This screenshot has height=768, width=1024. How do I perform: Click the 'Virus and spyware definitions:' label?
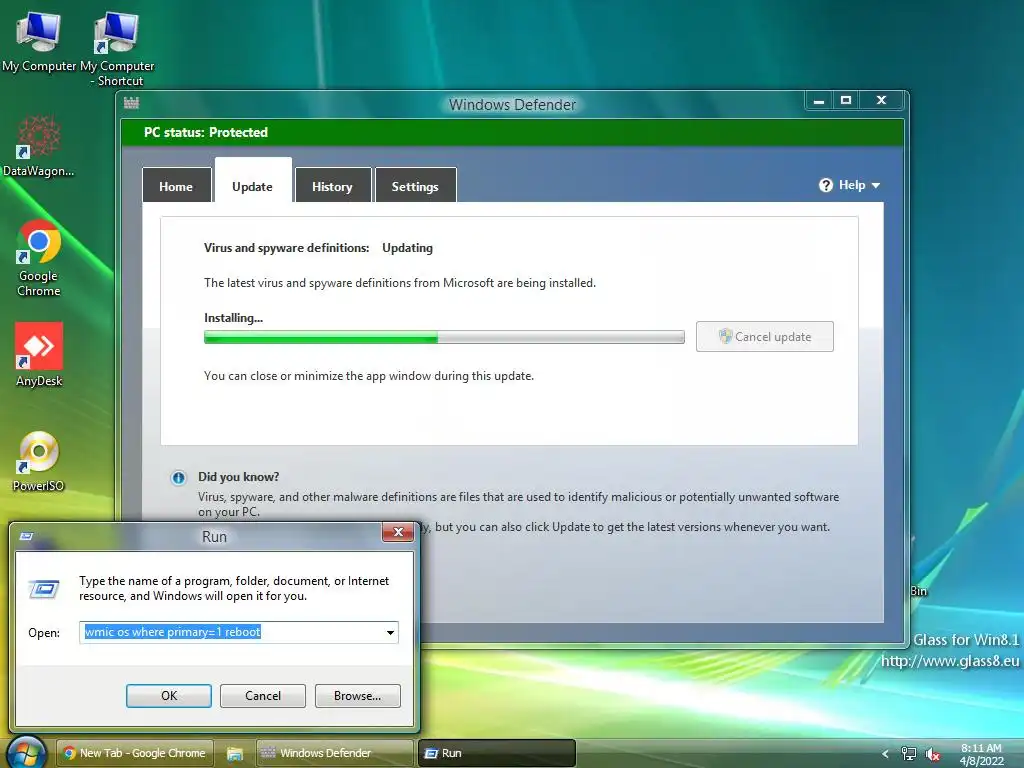point(286,248)
